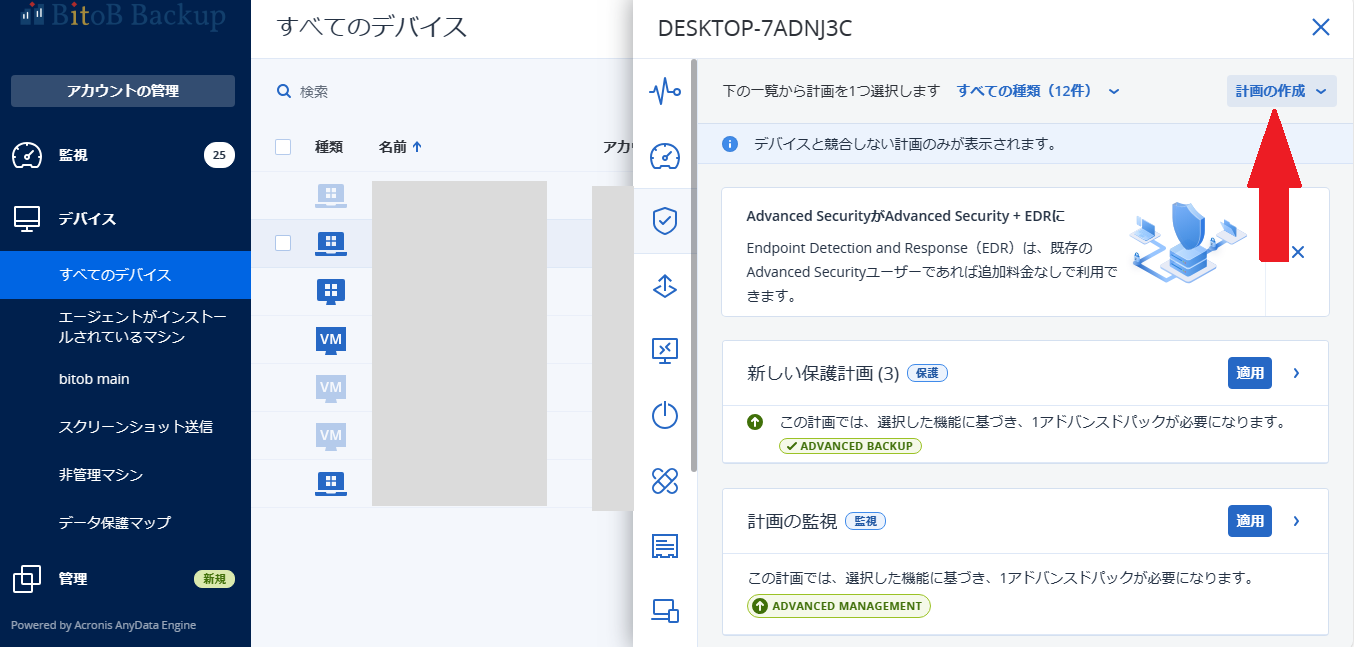This screenshot has height=647, width=1354.
Task: Apply the 計画の監視 plan
Action: pyautogui.click(x=1250, y=521)
